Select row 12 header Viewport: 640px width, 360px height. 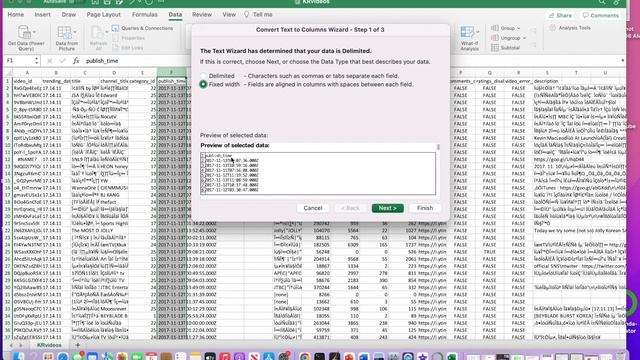pos(7,159)
